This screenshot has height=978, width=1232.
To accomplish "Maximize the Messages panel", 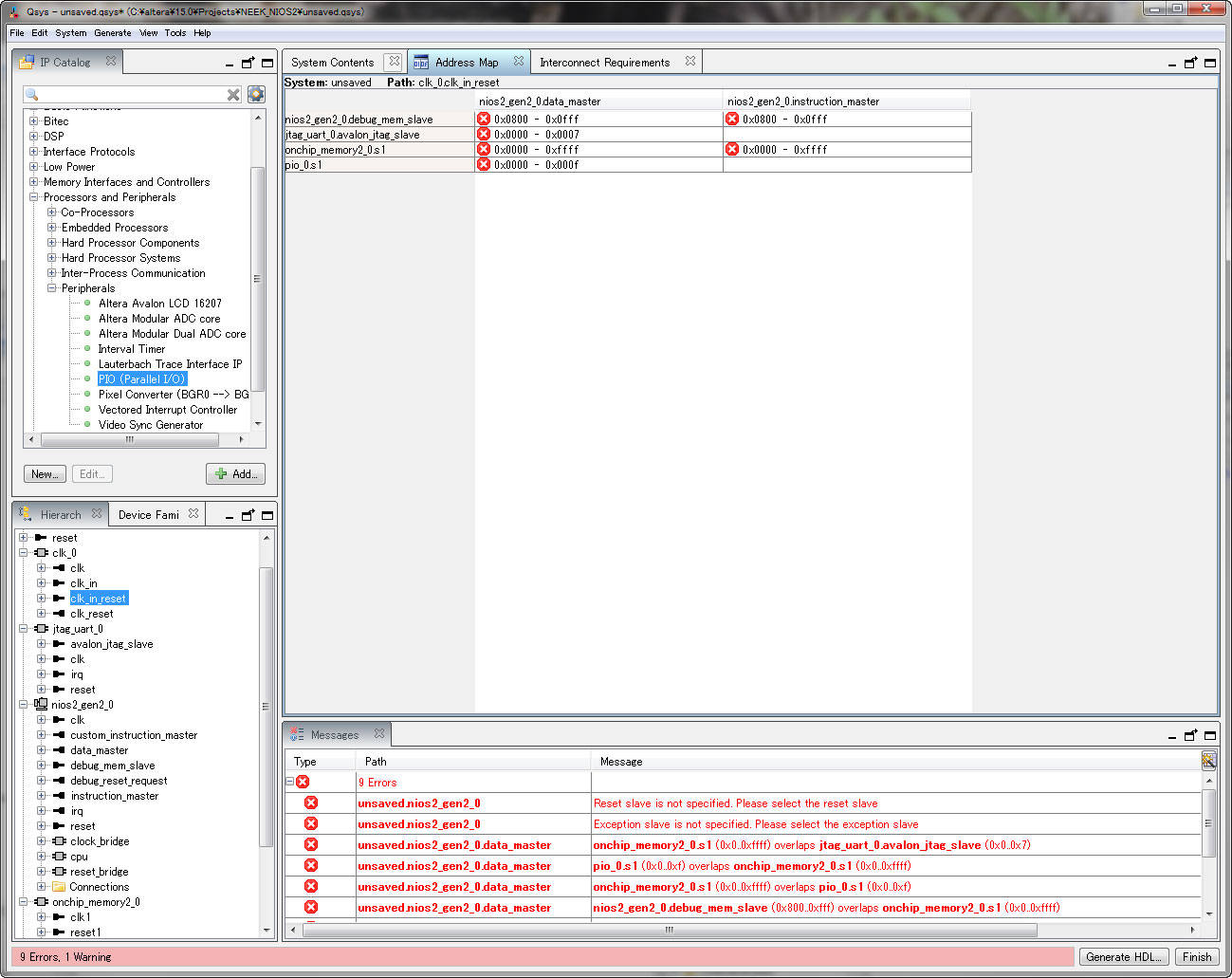I will coord(1210,735).
